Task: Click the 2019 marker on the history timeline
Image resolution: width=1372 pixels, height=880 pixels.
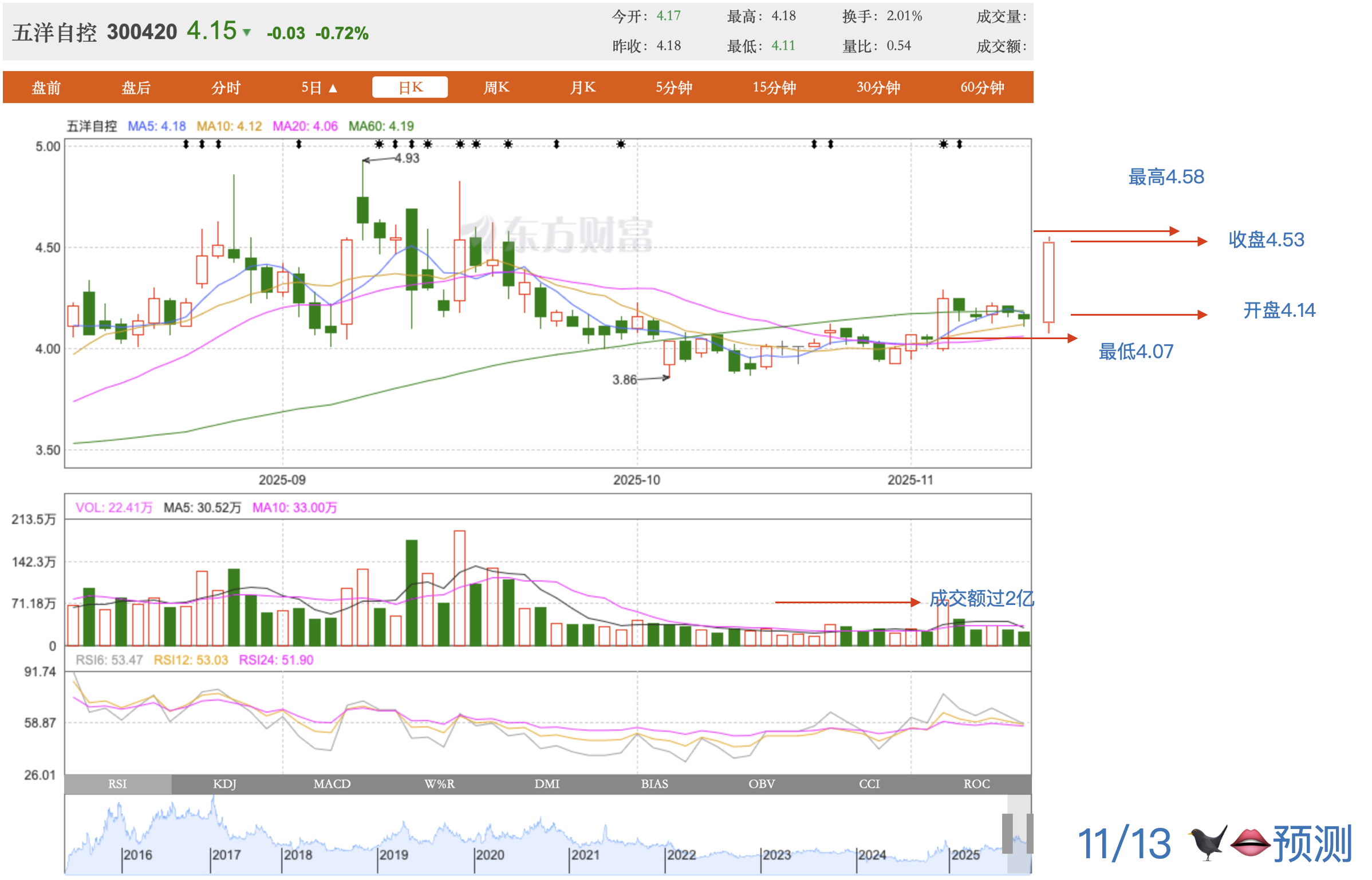Action: click(393, 855)
